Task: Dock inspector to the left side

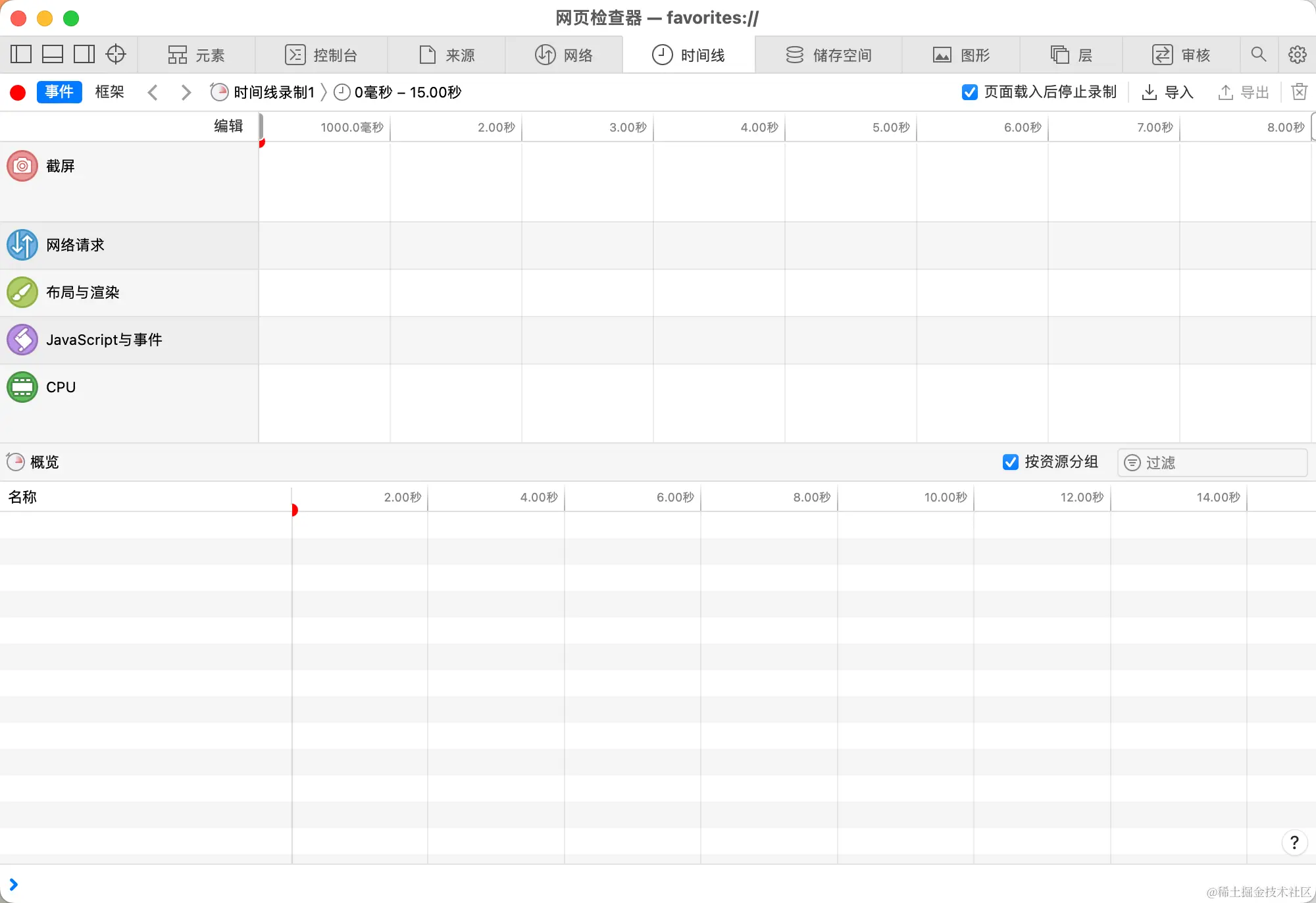Action: click(x=21, y=54)
